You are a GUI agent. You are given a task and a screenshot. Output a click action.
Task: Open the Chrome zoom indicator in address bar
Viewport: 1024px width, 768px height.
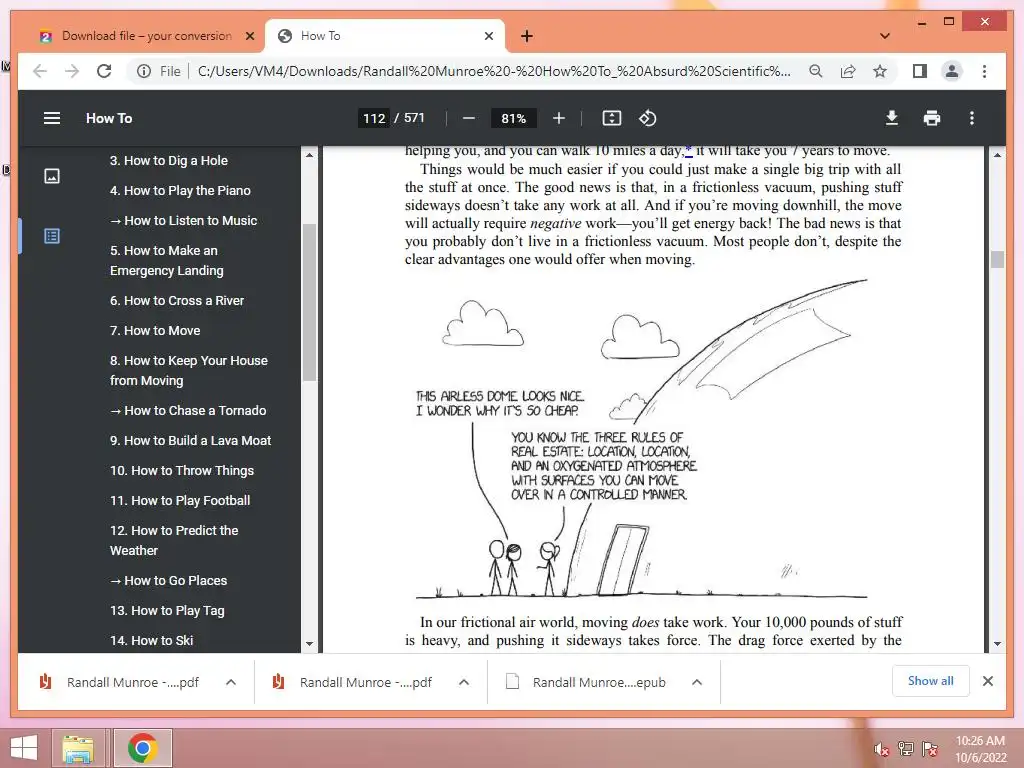pyautogui.click(x=816, y=71)
